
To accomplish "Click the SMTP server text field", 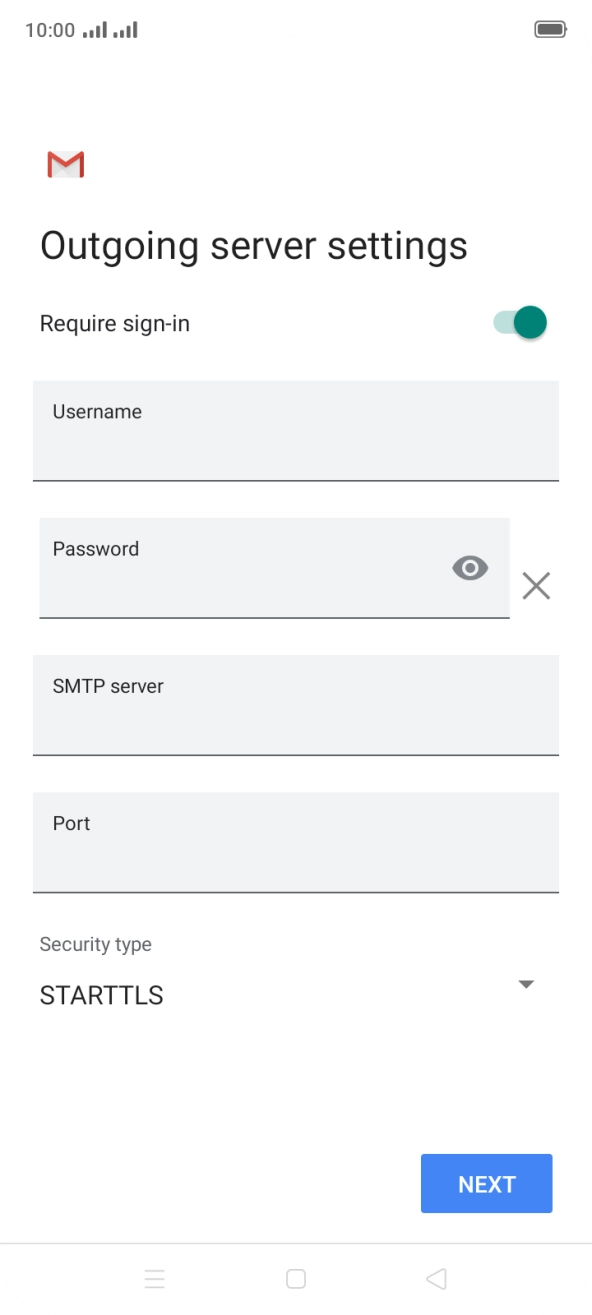I will [296, 705].
